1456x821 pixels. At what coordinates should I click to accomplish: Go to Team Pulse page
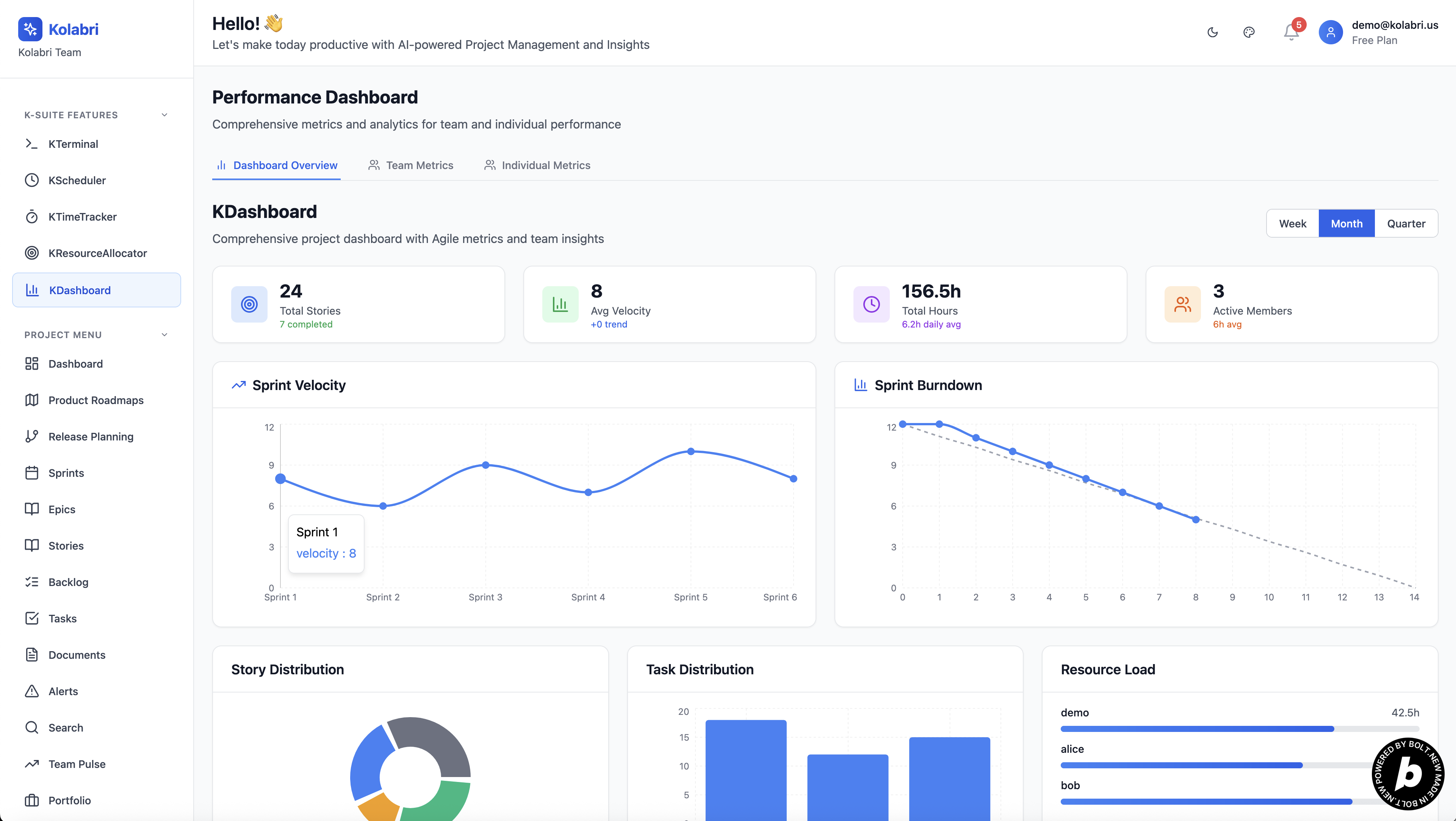click(77, 764)
